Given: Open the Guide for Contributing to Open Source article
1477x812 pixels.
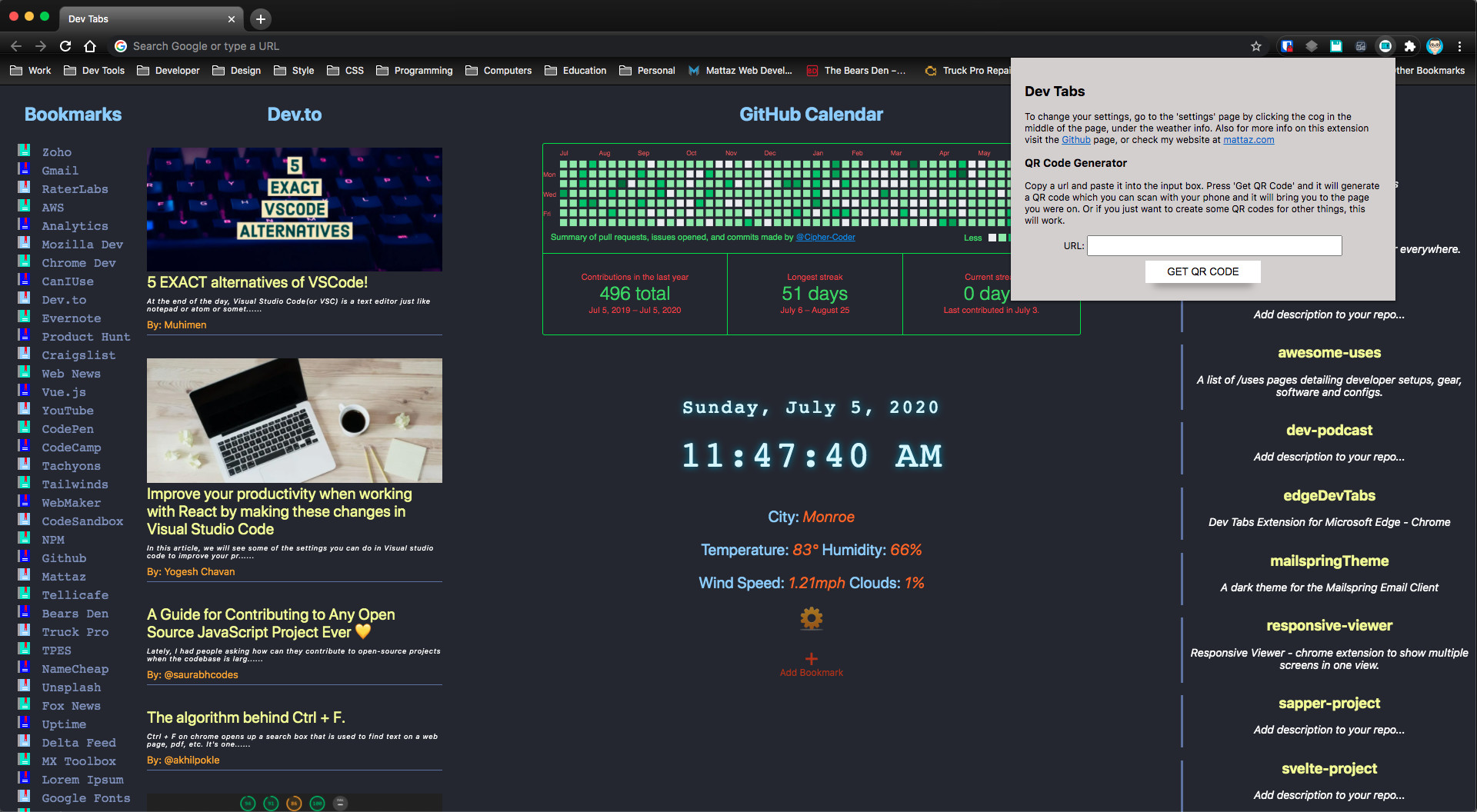Looking at the screenshot, I should click(x=271, y=623).
